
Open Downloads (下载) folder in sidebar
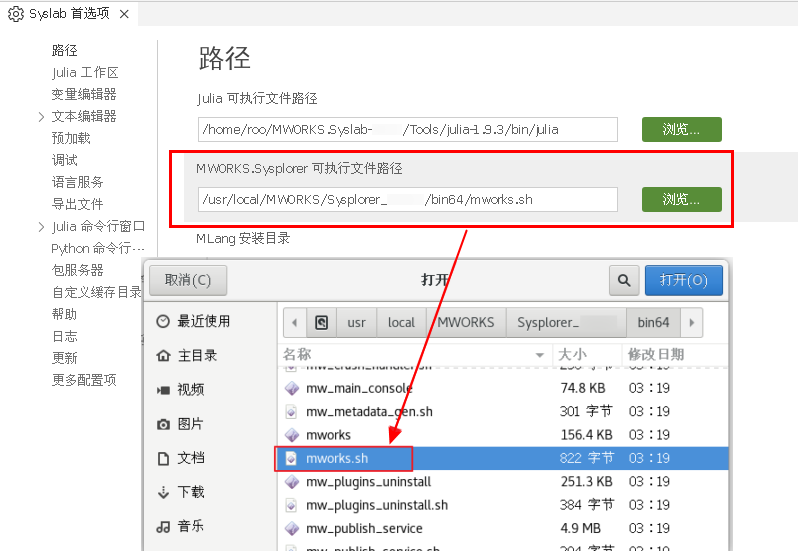pos(190,492)
